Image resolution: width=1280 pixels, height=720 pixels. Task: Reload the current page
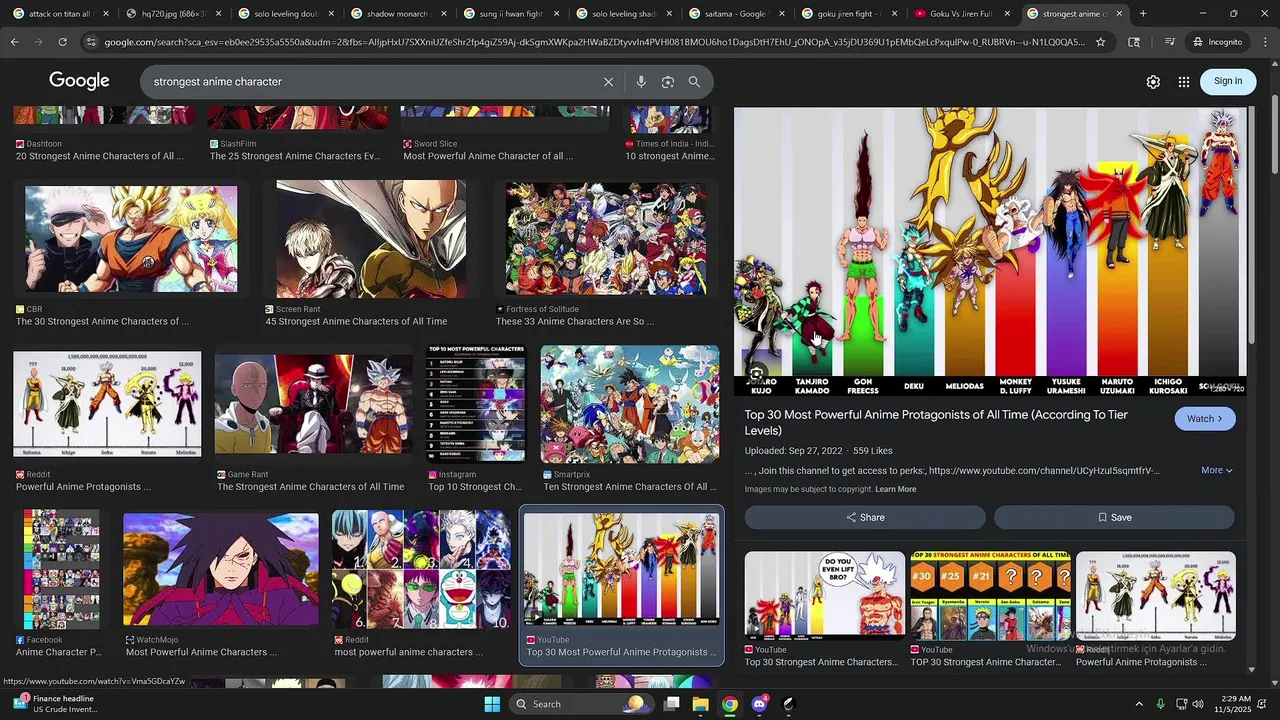point(62,42)
